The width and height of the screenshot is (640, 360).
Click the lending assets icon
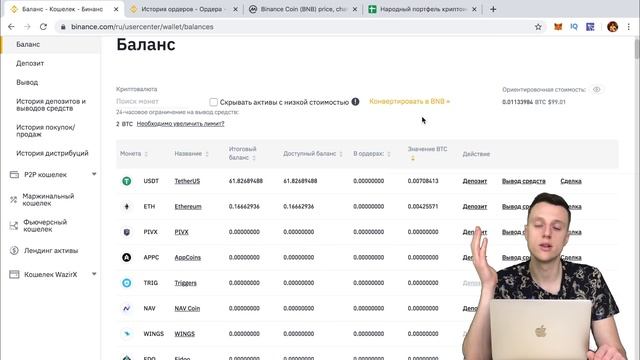[14, 251]
